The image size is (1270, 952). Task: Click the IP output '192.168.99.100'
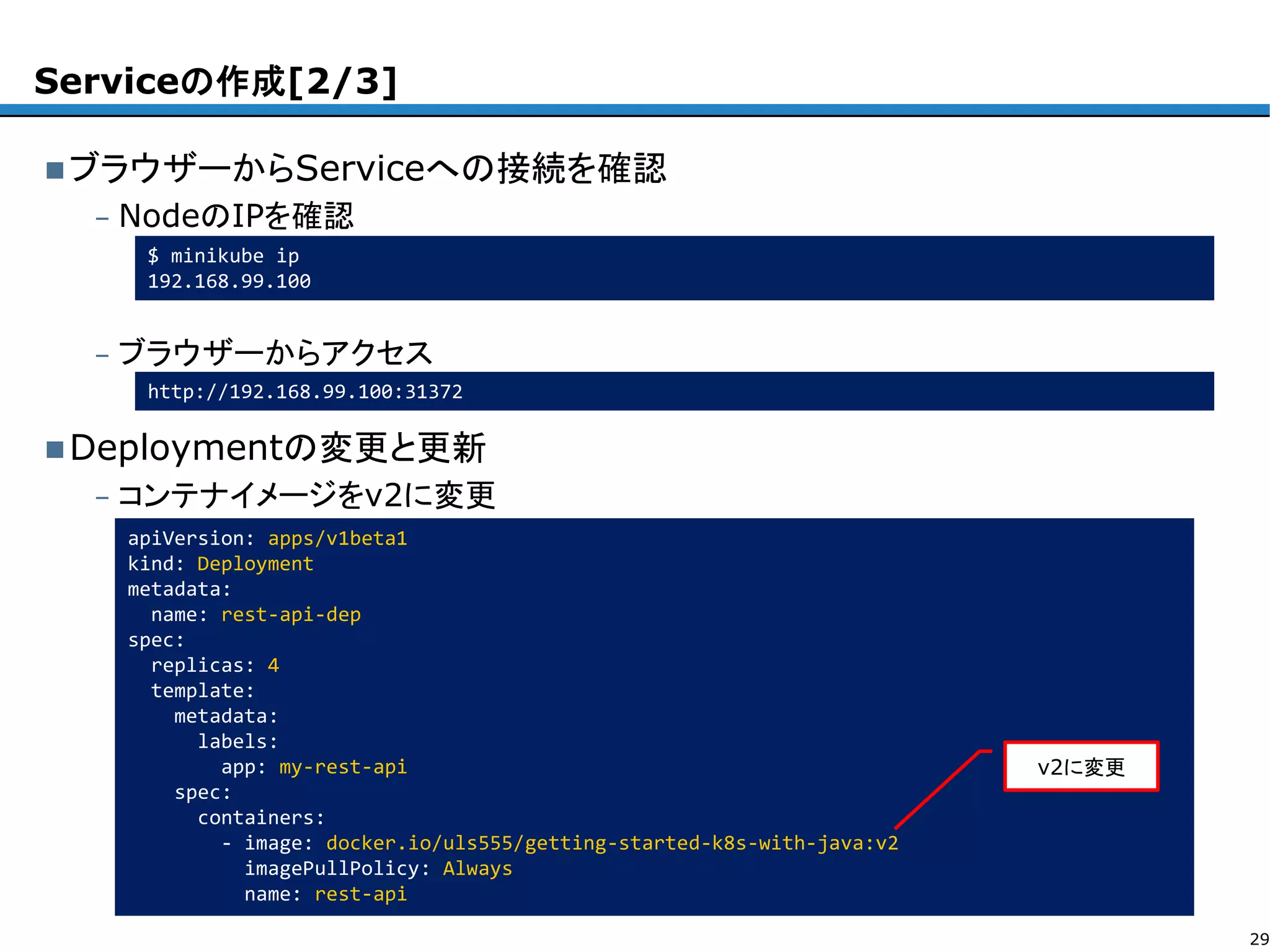(229, 281)
